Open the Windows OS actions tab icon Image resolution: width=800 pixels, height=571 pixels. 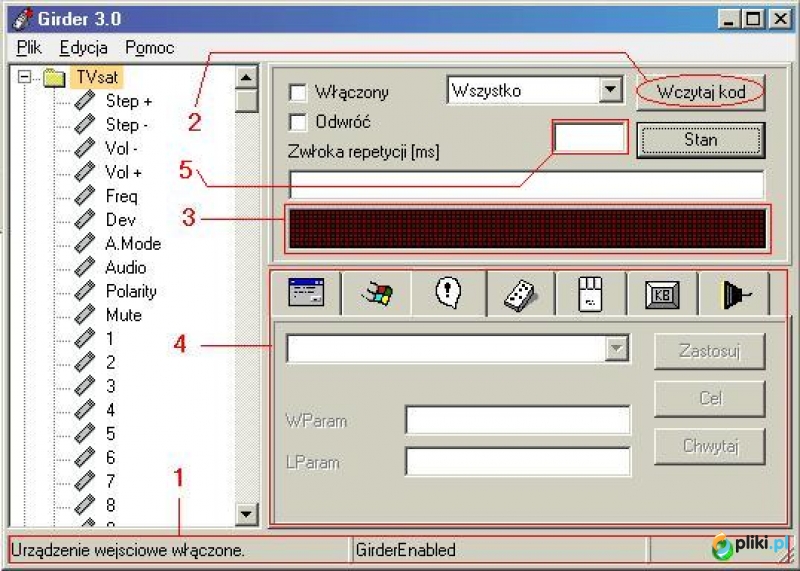(x=378, y=294)
